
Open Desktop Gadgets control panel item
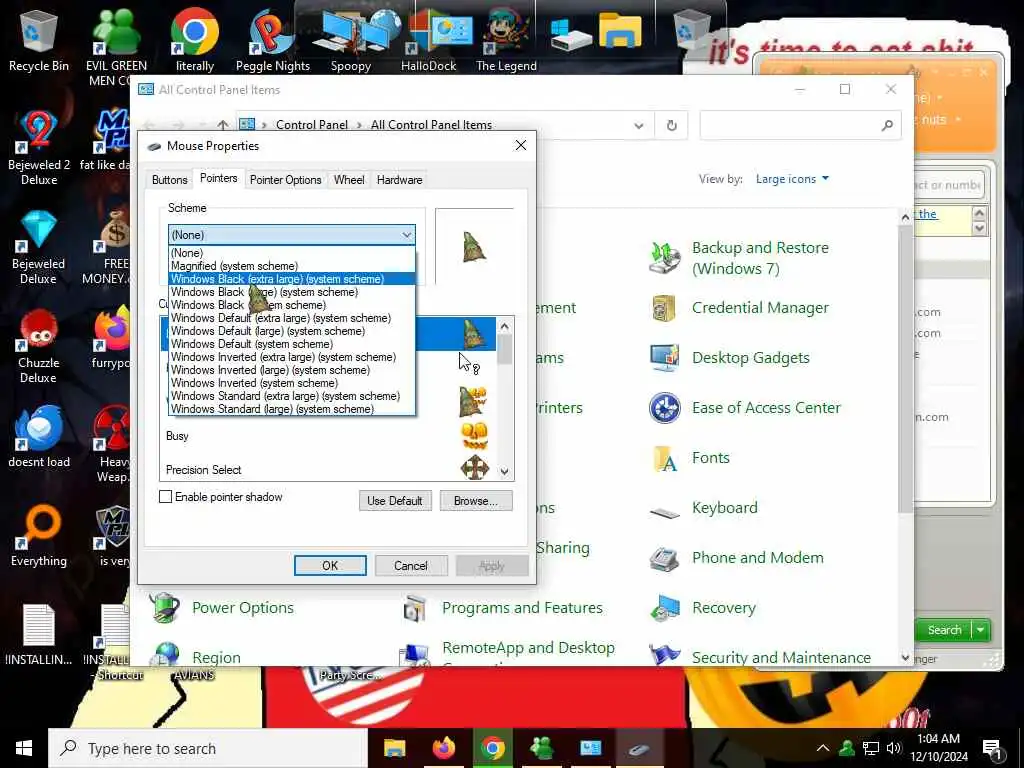[x=729, y=358]
